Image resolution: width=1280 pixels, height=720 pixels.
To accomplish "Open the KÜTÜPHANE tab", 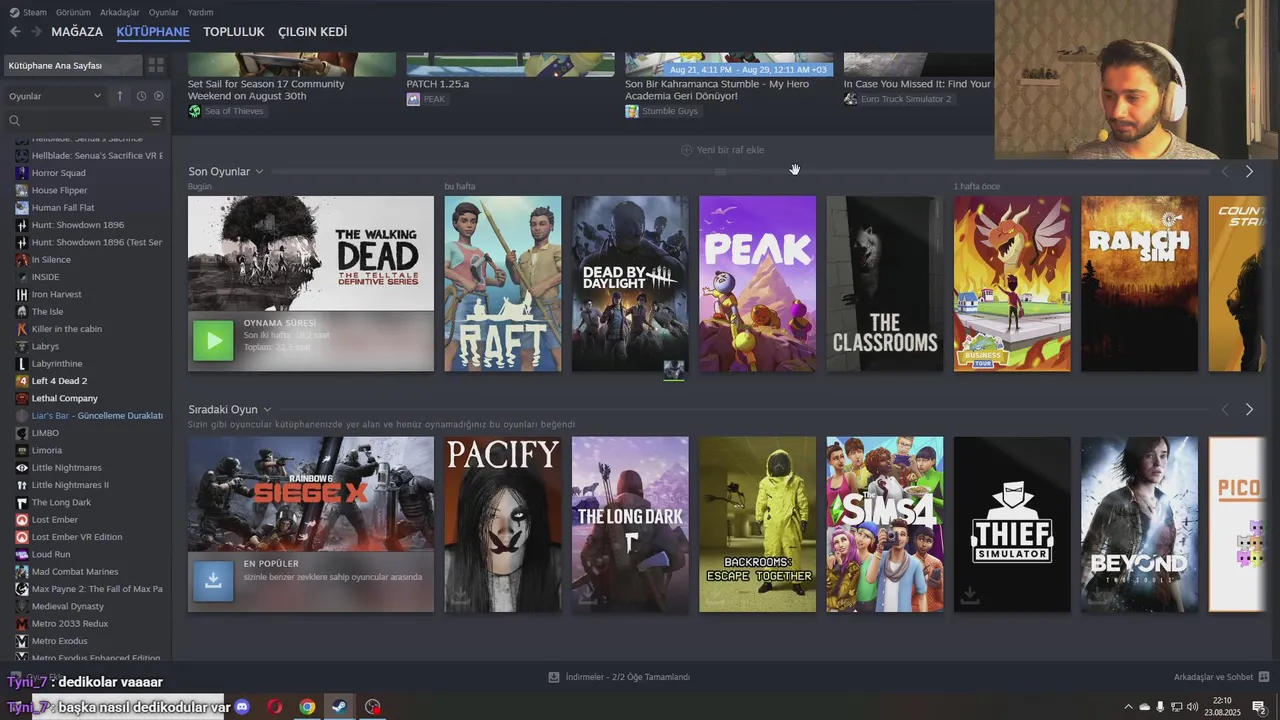I will pyautogui.click(x=153, y=32).
